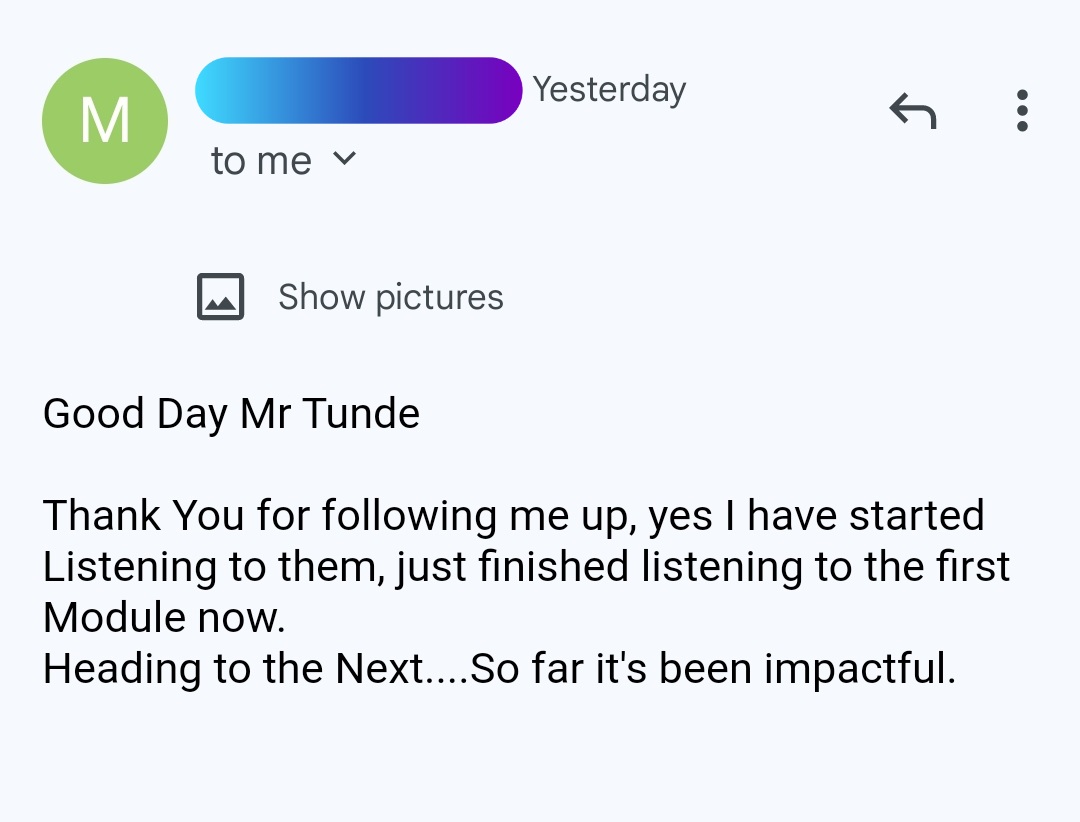
Task: Open the three-dot more options menu
Action: coord(1022,110)
